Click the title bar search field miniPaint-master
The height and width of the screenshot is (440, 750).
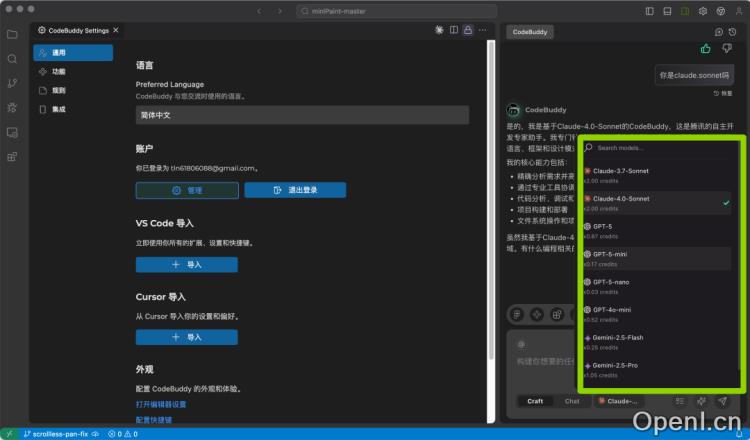pos(397,11)
